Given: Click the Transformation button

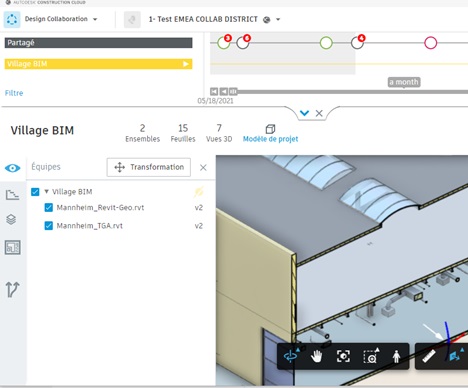Looking at the screenshot, I should (x=149, y=167).
